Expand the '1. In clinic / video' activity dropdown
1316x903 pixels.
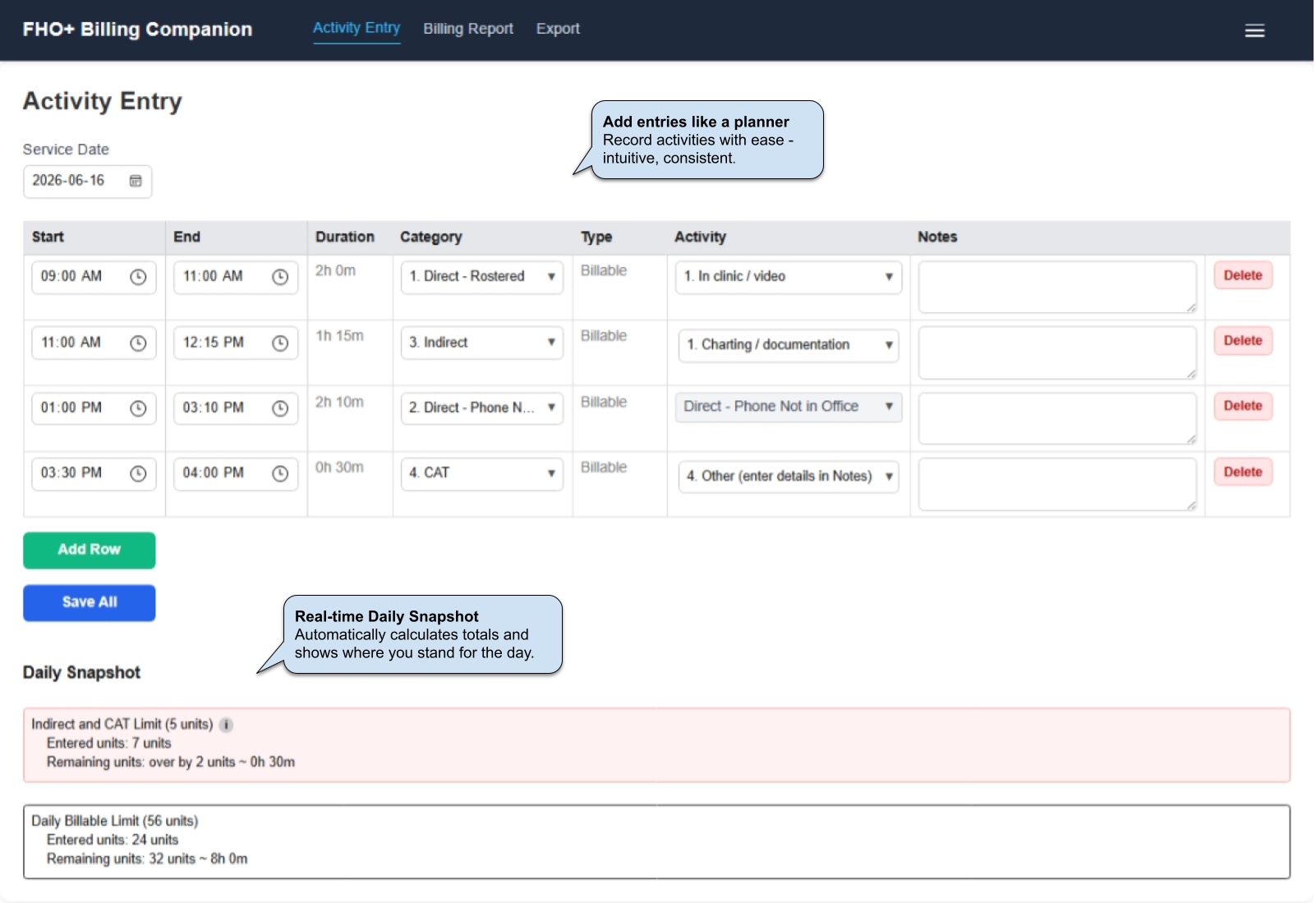(x=789, y=277)
